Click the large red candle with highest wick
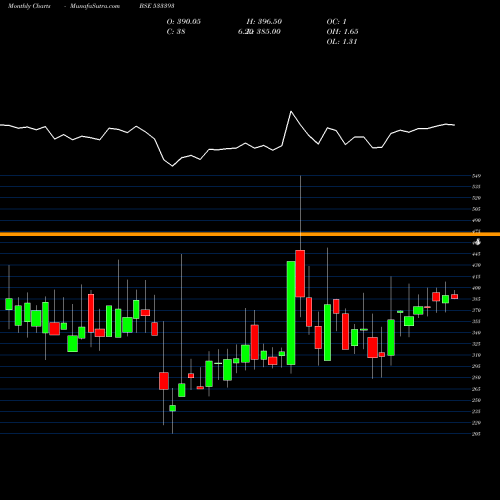This screenshot has width=500, height=500. point(300,274)
